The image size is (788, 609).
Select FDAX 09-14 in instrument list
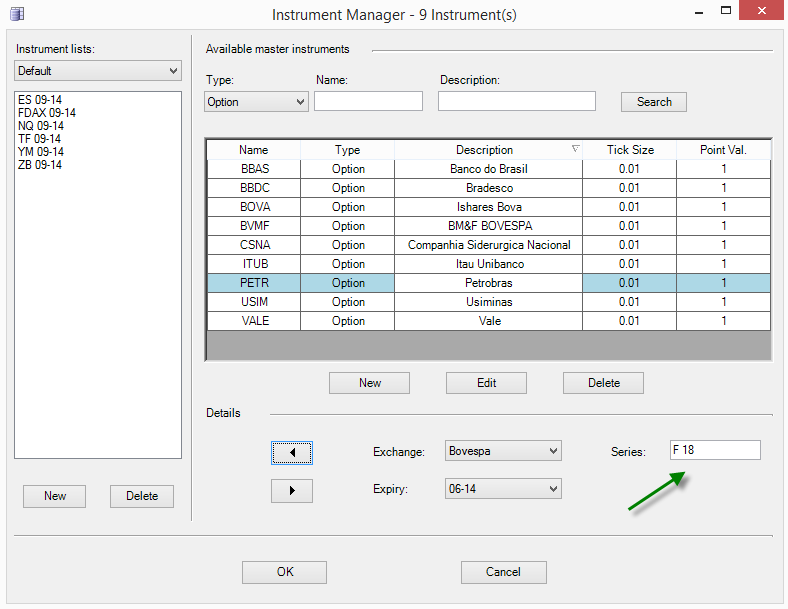[47, 113]
